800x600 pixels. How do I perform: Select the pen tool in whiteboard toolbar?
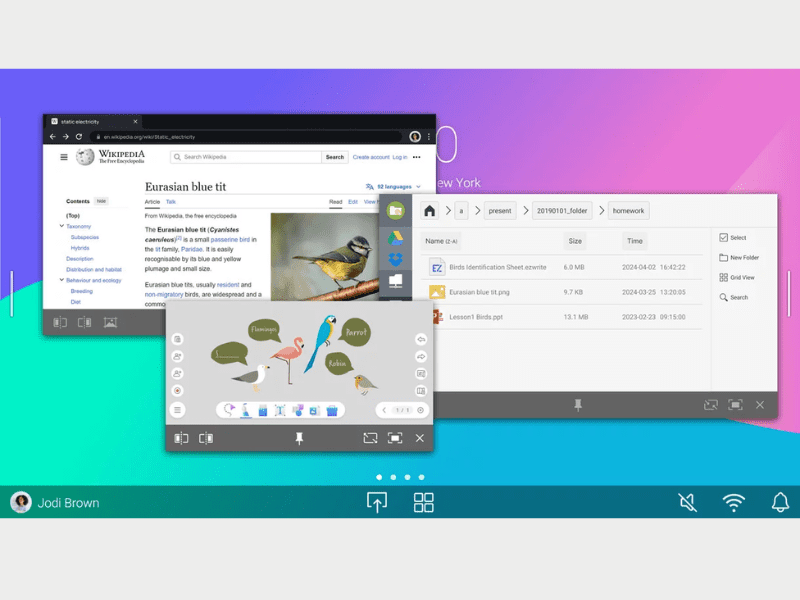[x=245, y=410]
